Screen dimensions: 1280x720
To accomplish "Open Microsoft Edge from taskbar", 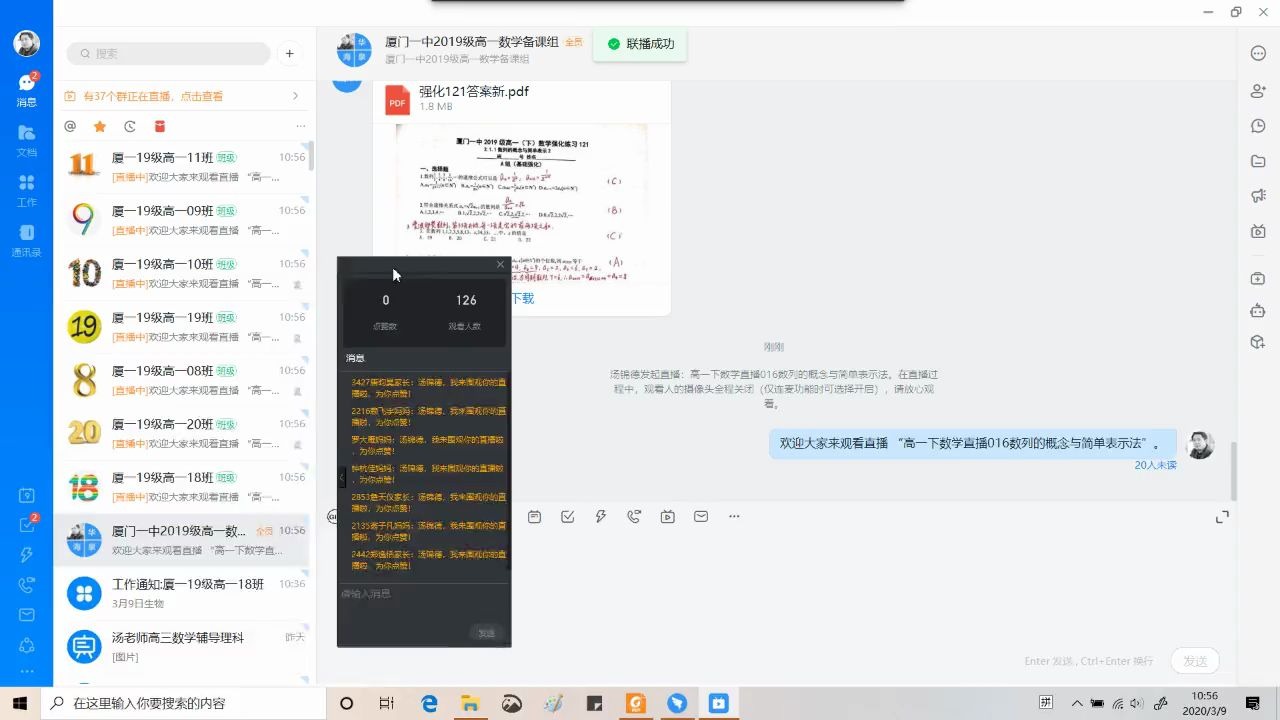I will click(x=430, y=703).
